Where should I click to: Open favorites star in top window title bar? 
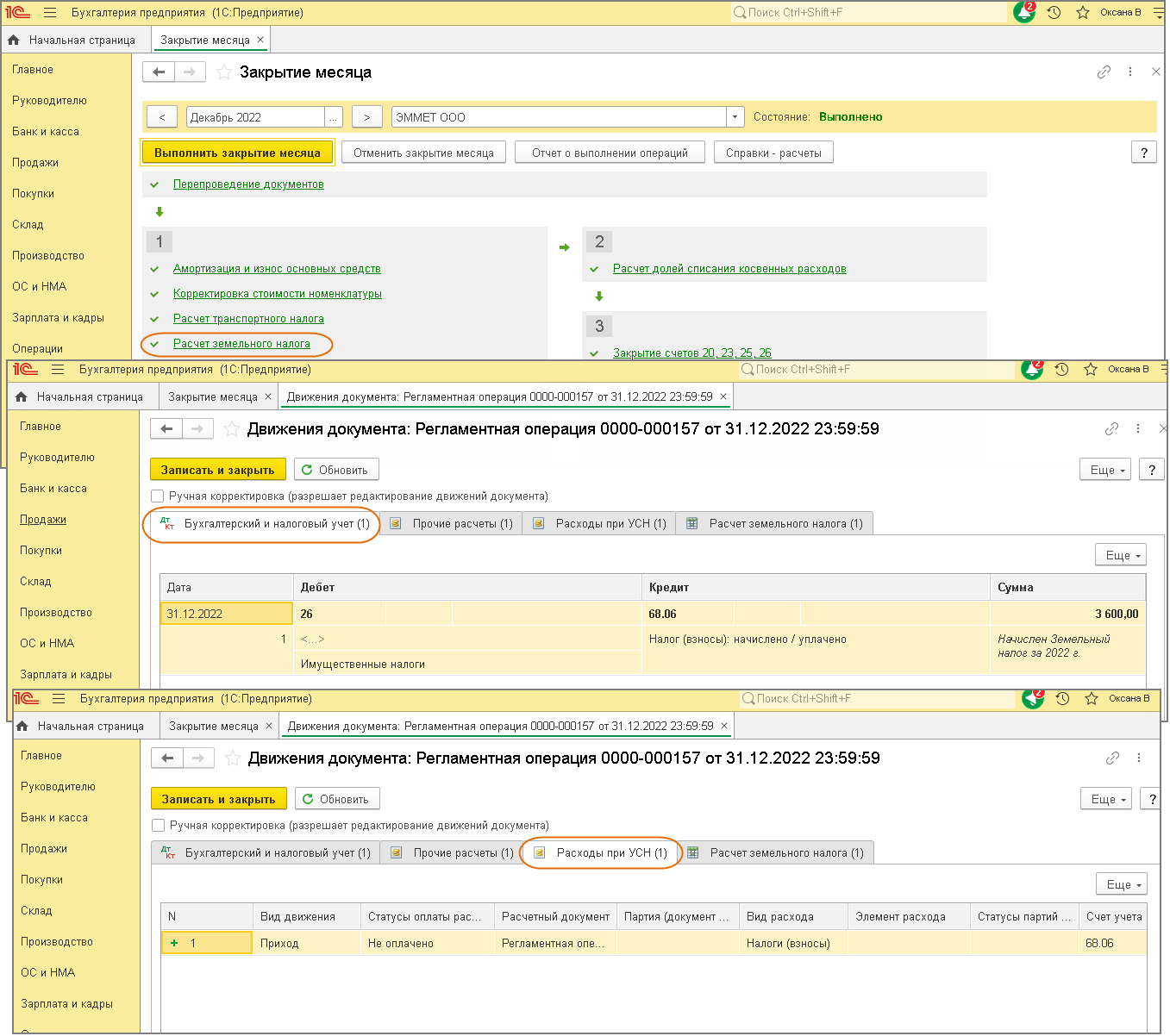[x=1083, y=13]
